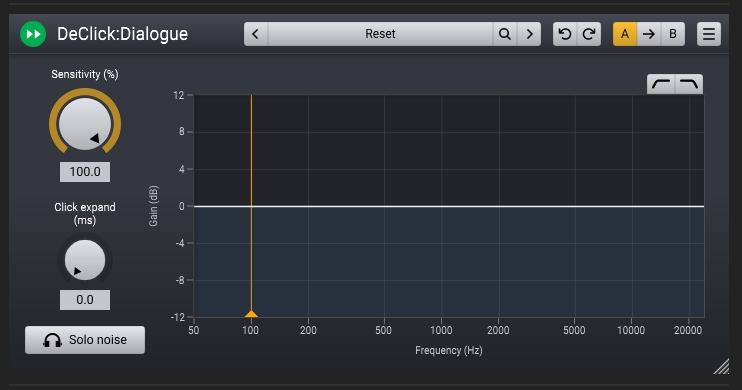Select the orange frequency marker at 100 Hz
742x390 pixels.
251,314
